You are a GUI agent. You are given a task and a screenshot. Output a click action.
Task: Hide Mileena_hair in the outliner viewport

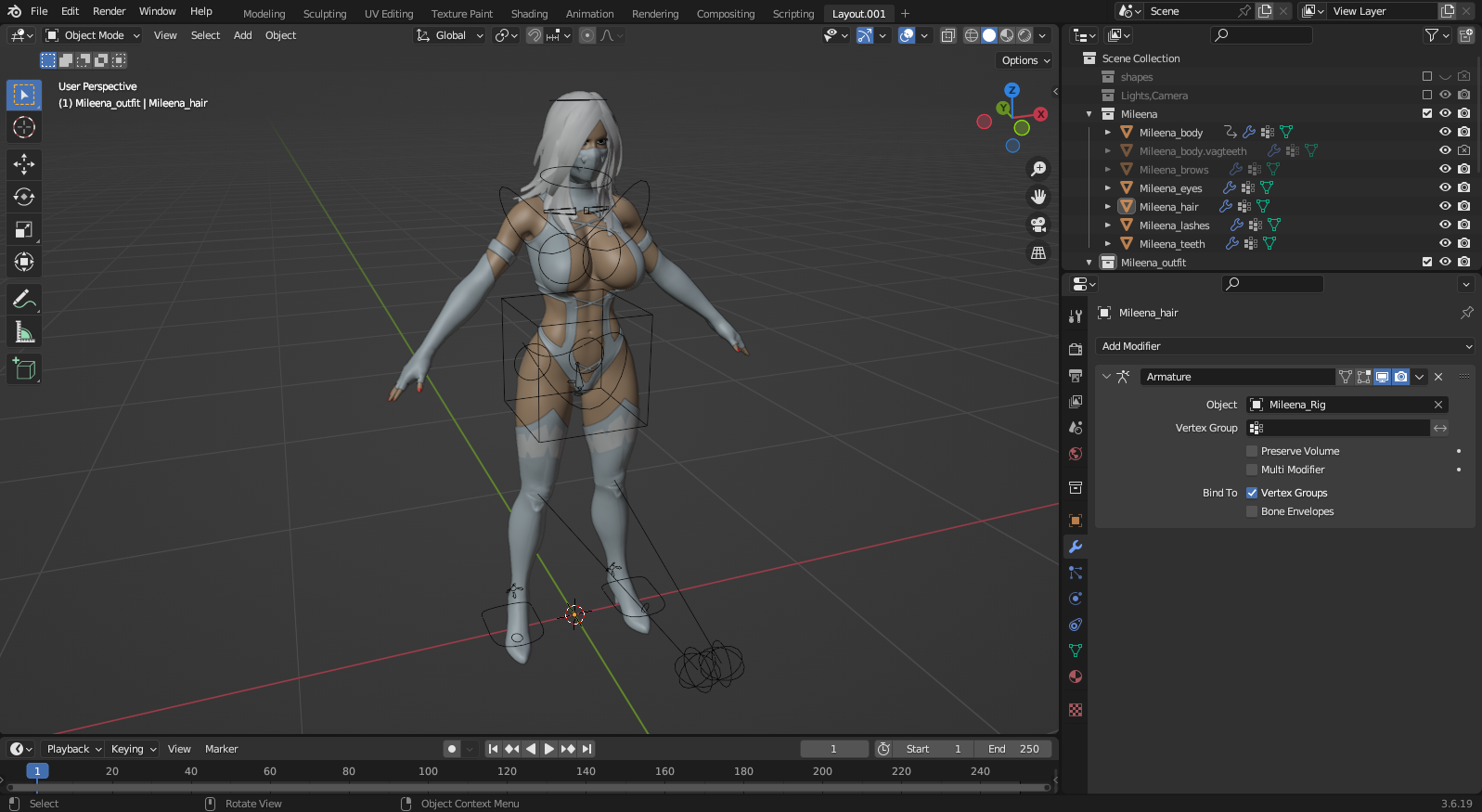pyautogui.click(x=1445, y=206)
